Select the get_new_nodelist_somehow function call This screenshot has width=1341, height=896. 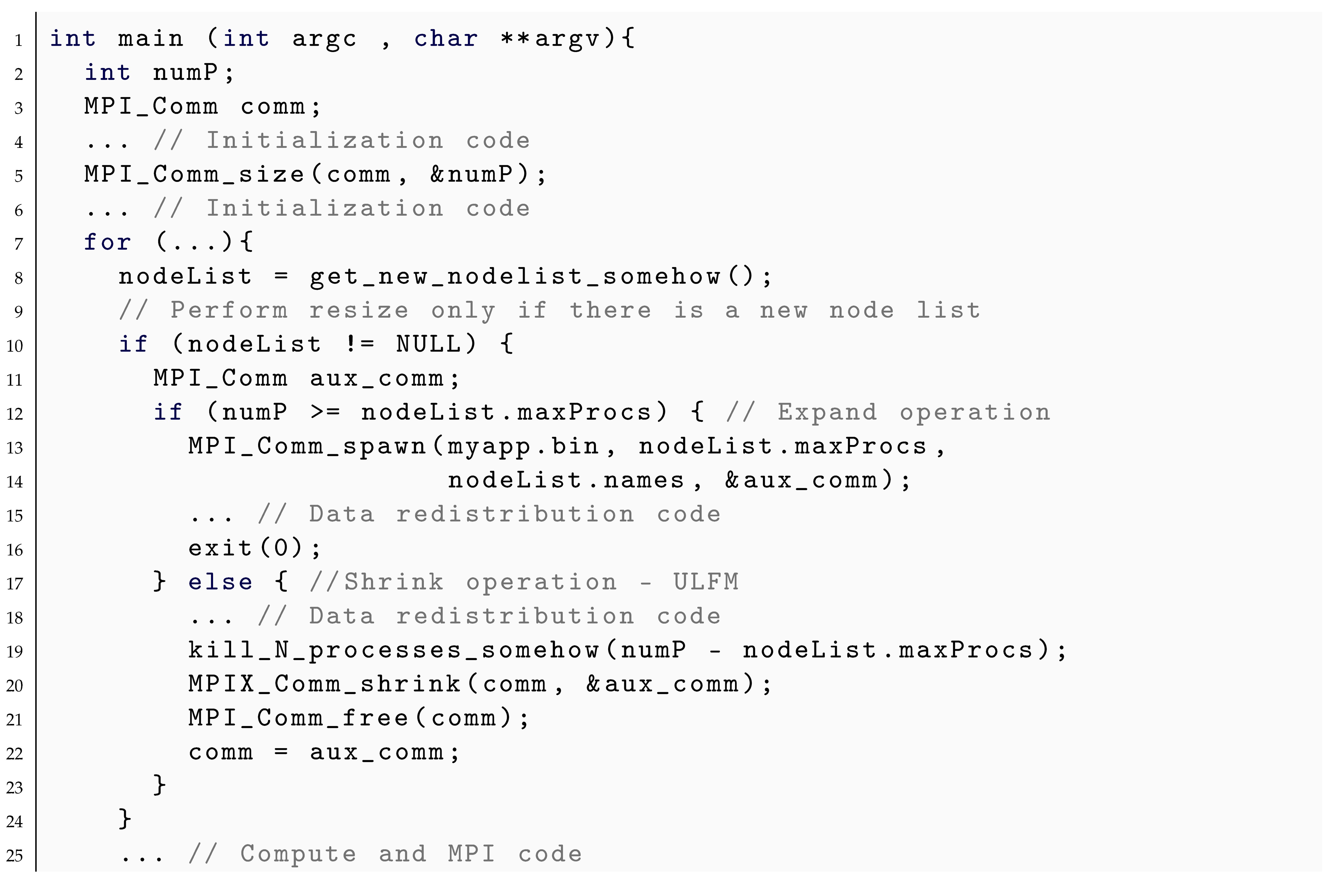pos(514,277)
